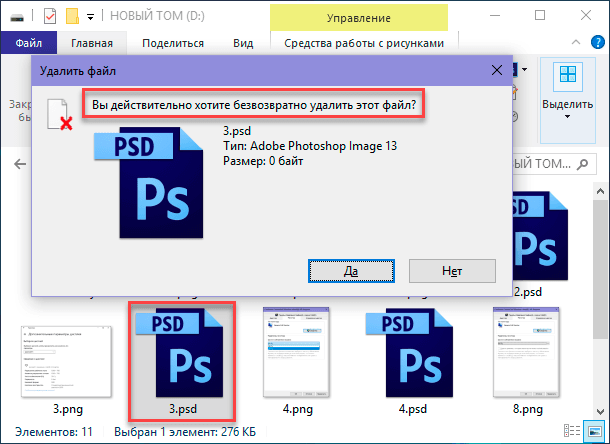Click the search magnifier icon

582,164
